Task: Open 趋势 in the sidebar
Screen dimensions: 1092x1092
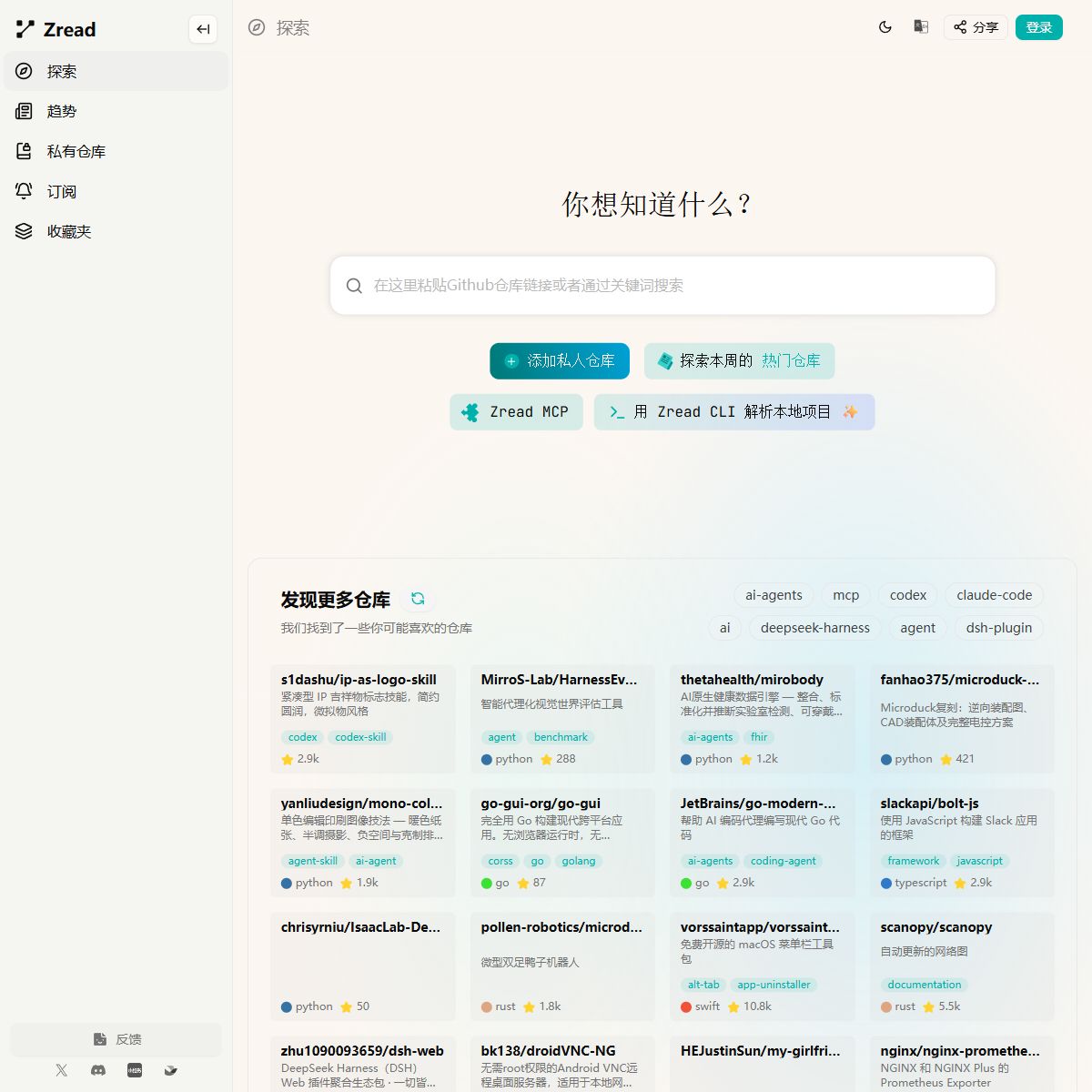Action: click(x=116, y=111)
